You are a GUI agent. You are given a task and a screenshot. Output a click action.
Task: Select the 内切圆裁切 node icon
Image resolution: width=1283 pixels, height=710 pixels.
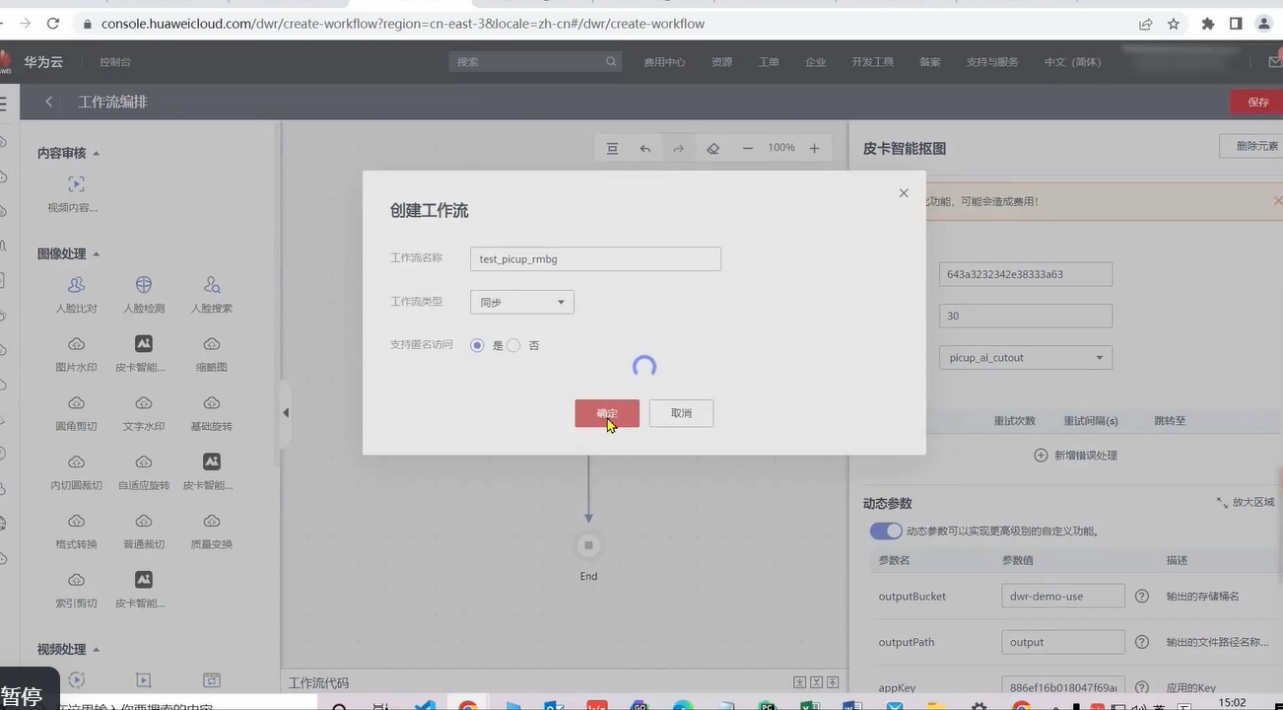click(x=76, y=462)
